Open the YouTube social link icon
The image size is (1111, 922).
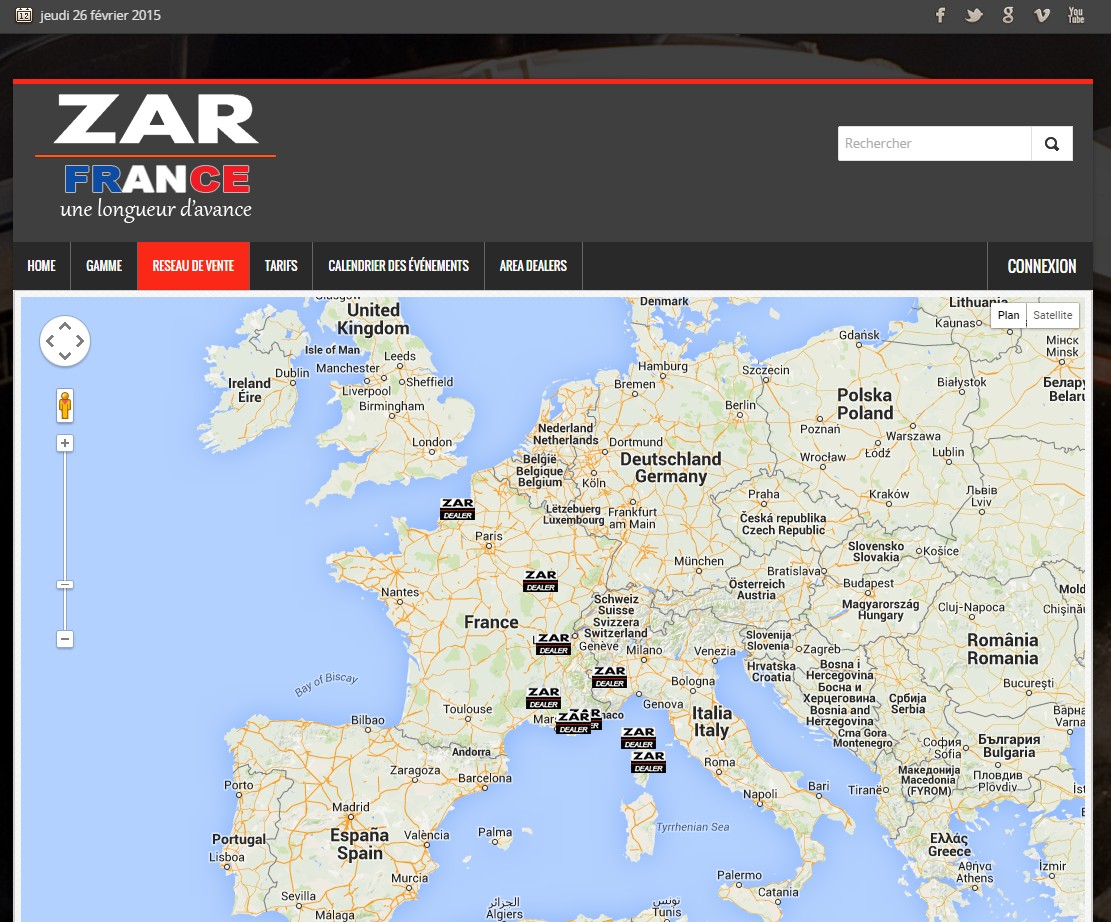(x=1076, y=15)
